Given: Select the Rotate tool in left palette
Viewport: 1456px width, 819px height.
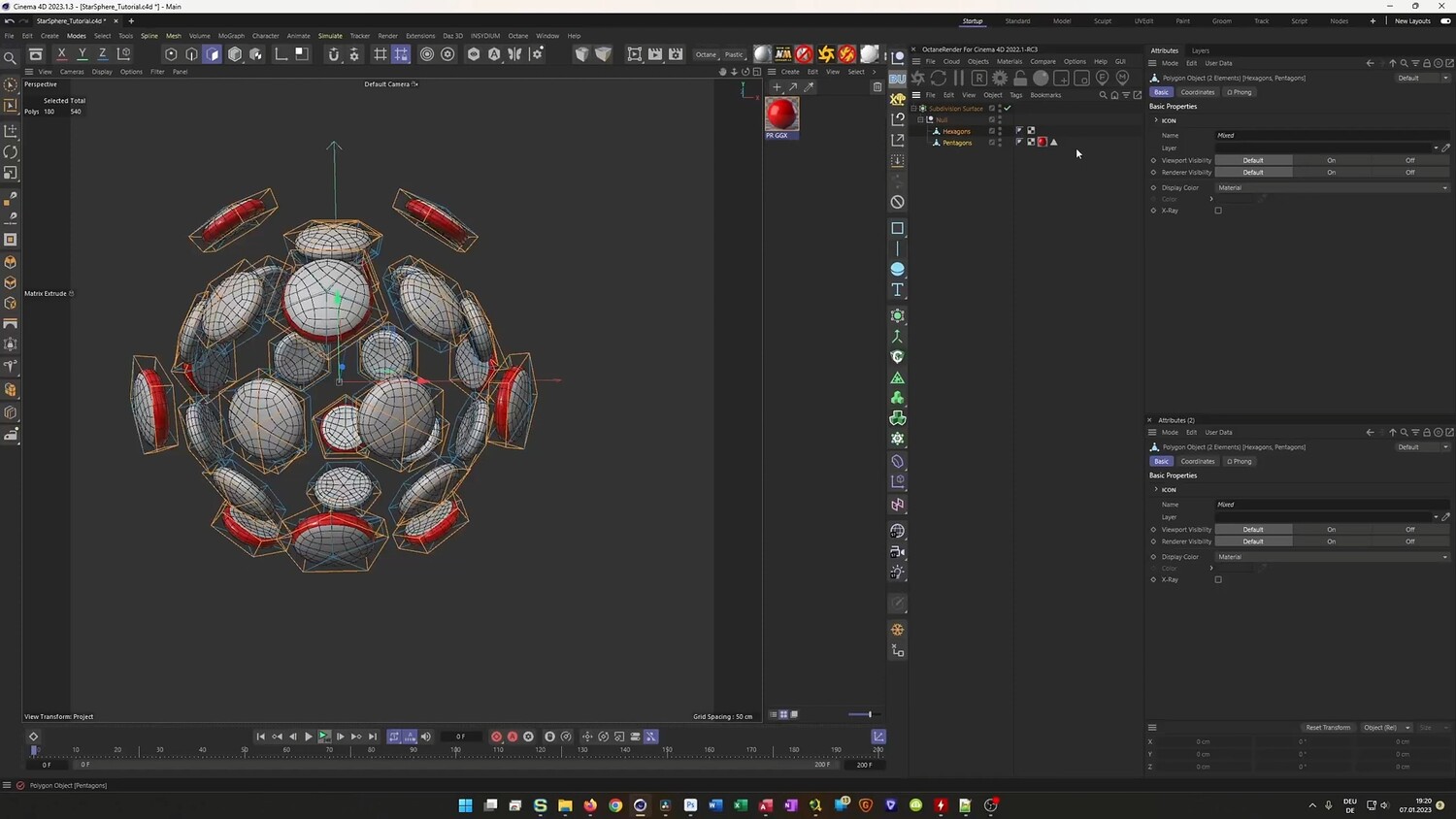Looking at the screenshot, I should click(11, 151).
